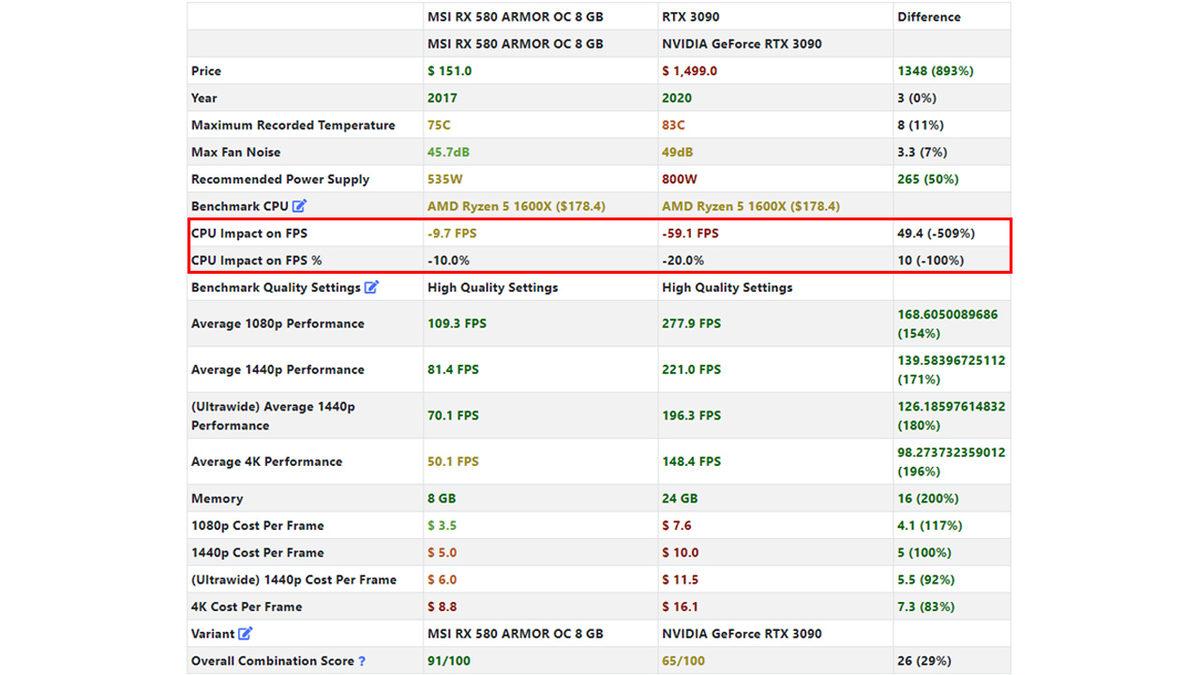Click the 24 GB memory value

(680, 498)
